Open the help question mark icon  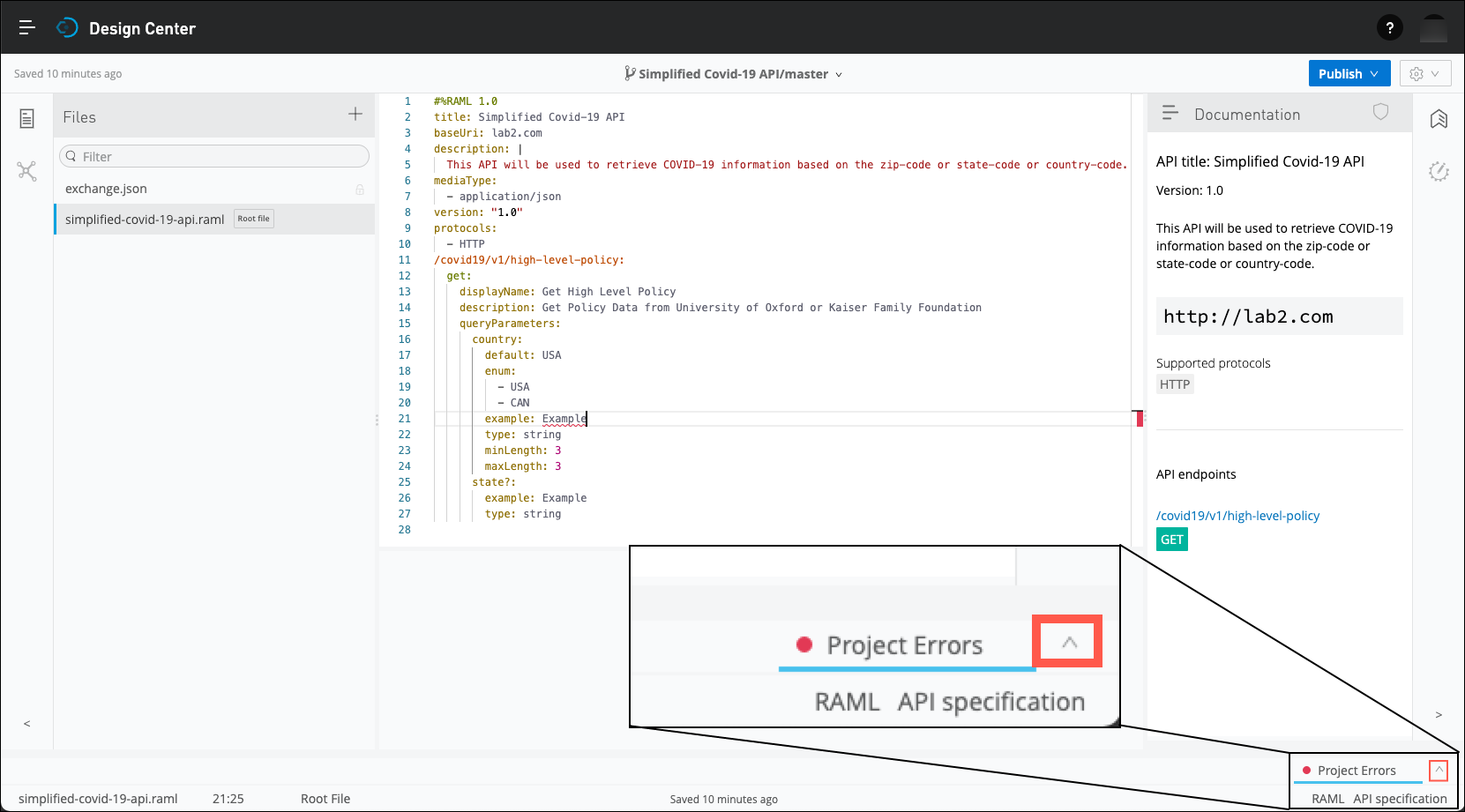pyautogui.click(x=1389, y=28)
